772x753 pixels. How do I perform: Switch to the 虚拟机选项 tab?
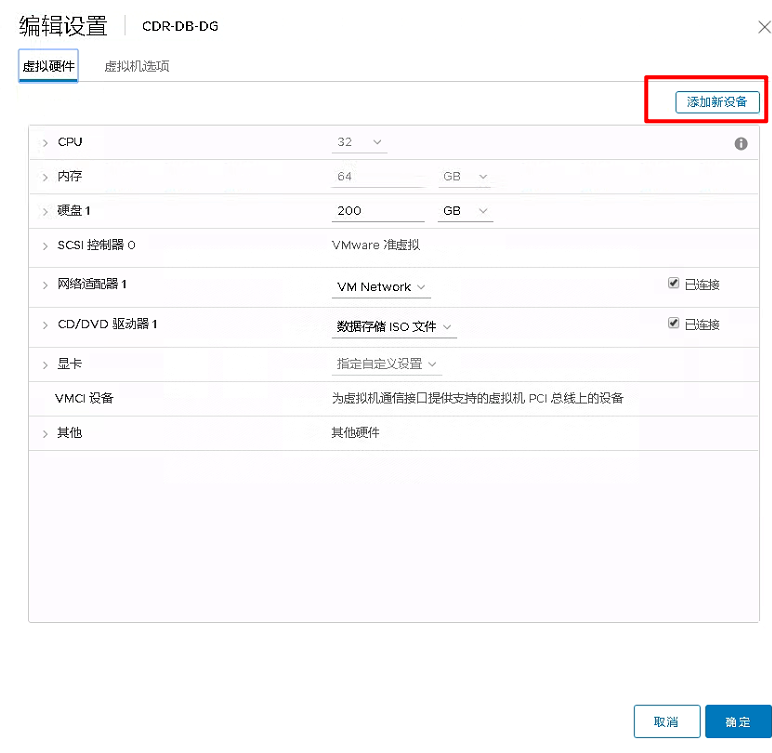pos(137,66)
